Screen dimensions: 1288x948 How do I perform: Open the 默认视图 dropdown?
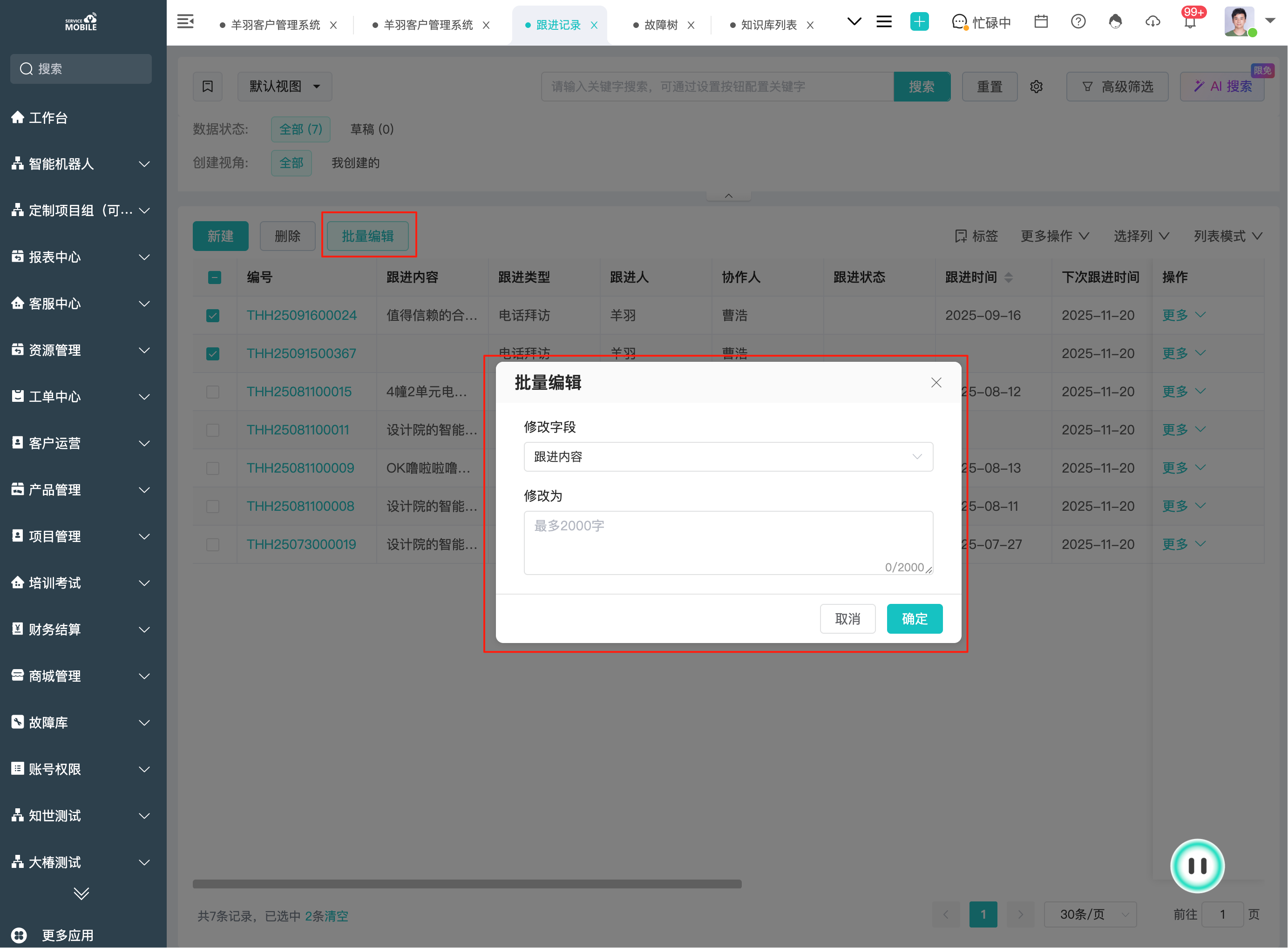[x=285, y=87]
